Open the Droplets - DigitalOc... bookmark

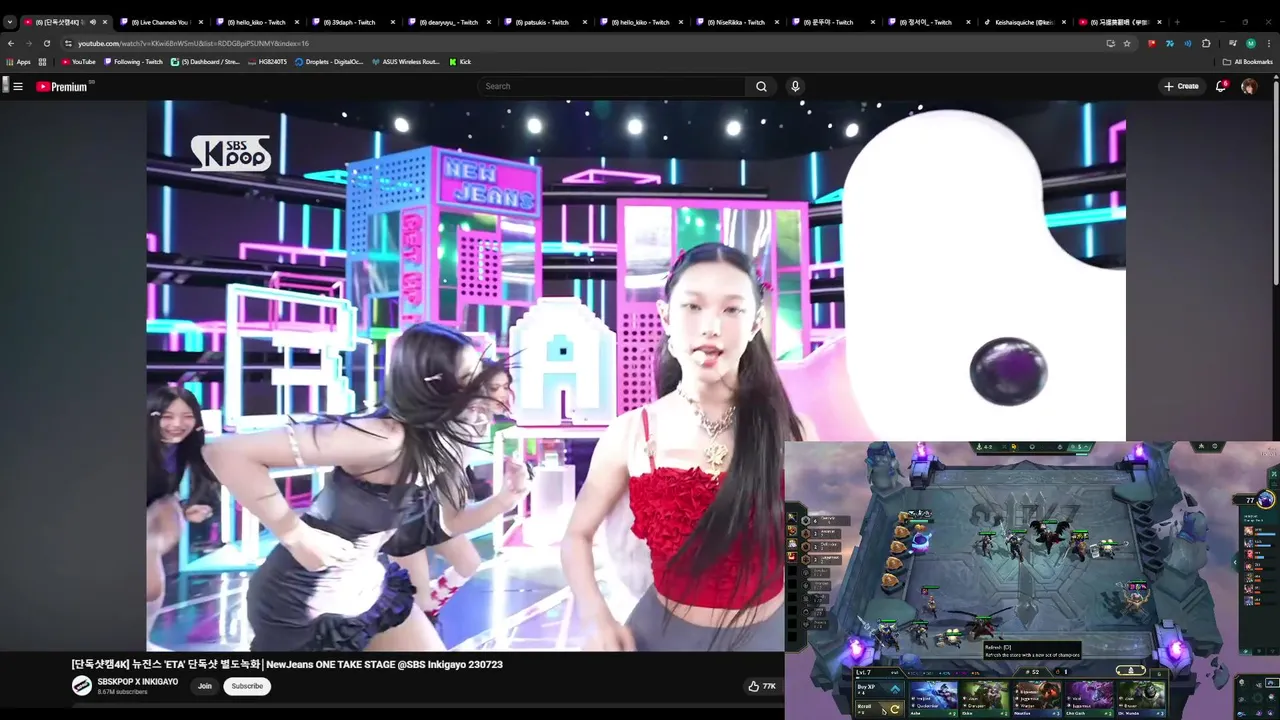[x=329, y=62]
